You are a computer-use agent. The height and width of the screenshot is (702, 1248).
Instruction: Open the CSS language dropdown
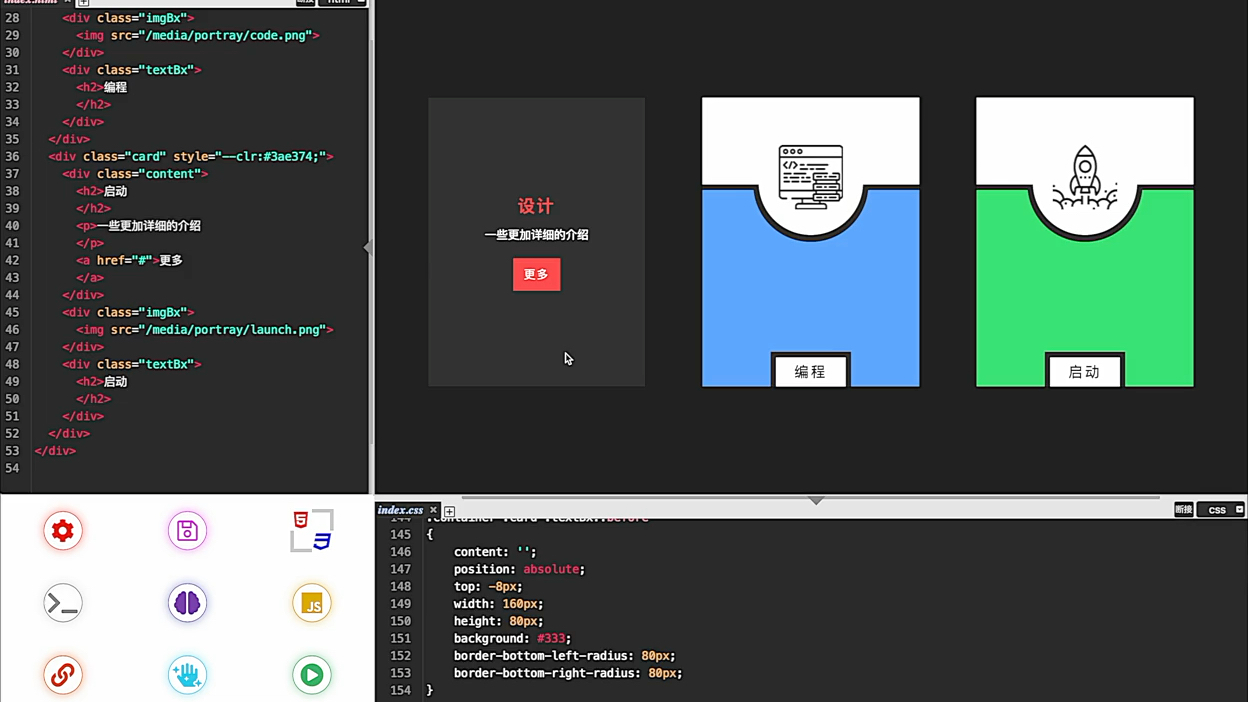(x=1220, y=509)
